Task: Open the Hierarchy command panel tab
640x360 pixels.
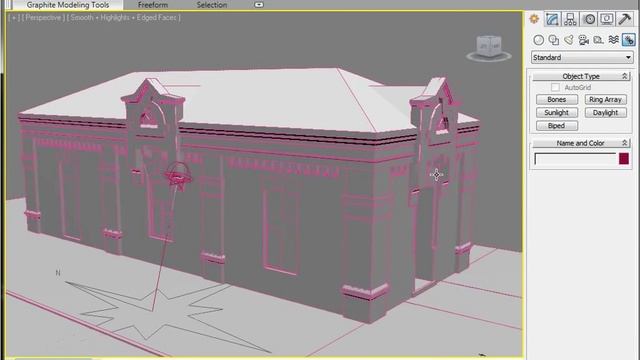Action: click(570, 19)
